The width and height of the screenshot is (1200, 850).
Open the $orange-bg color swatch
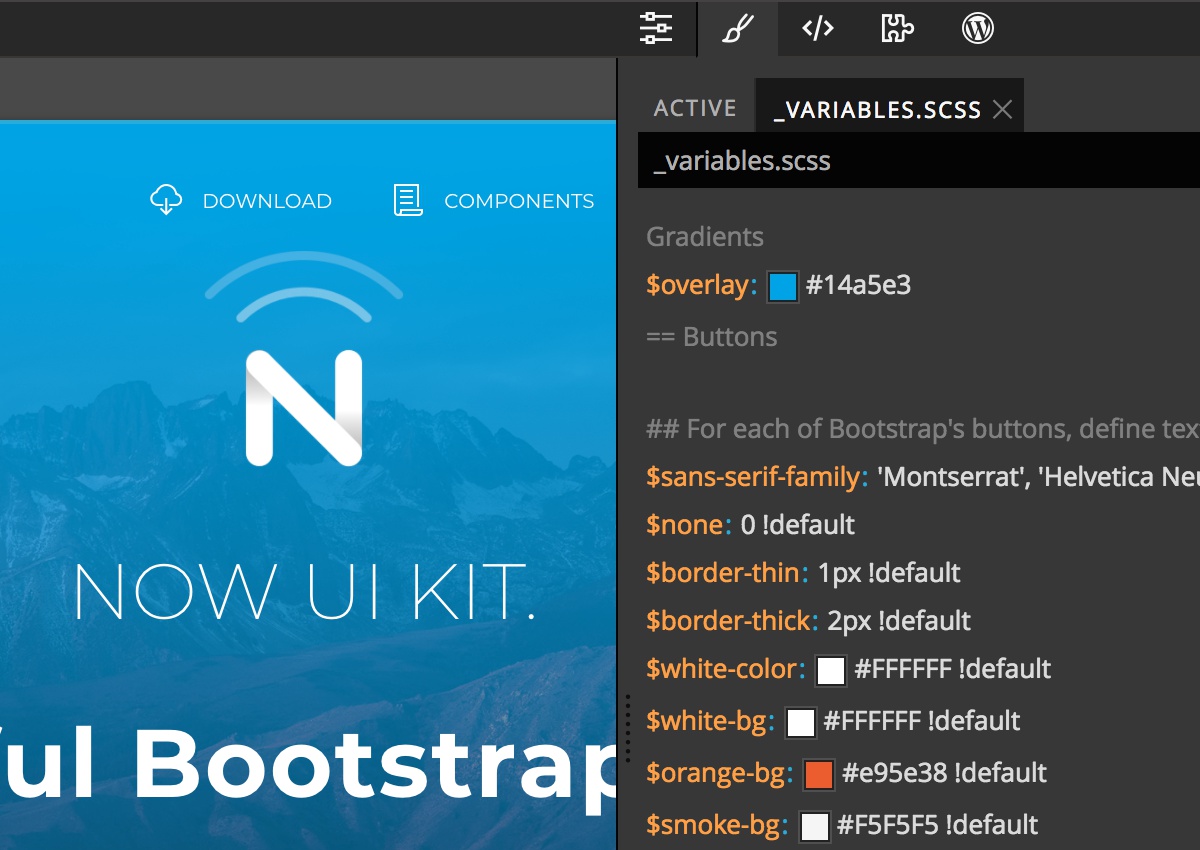click(819, 774)
